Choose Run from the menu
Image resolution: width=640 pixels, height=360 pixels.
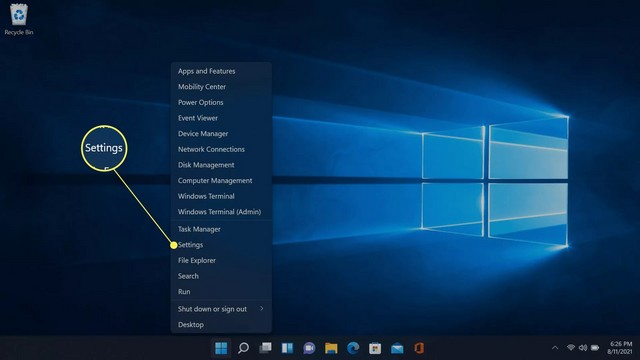[221, 292]
